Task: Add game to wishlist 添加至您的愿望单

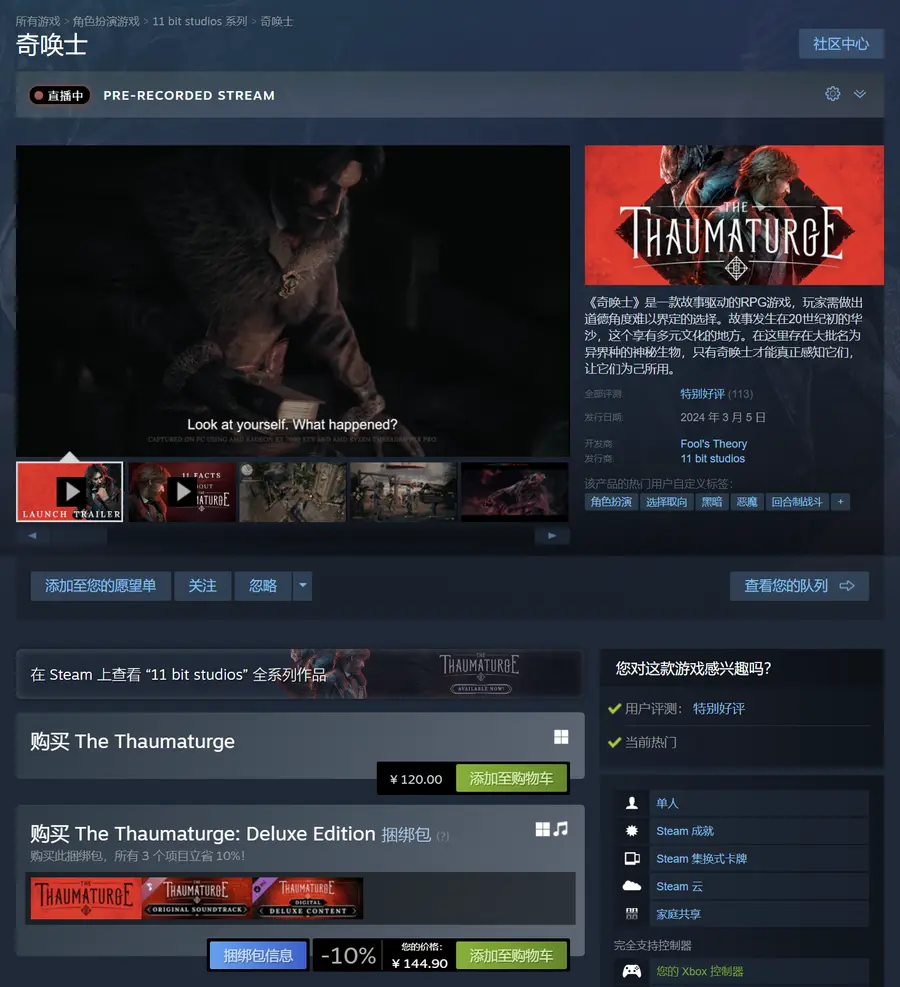Action: (101, 585)
